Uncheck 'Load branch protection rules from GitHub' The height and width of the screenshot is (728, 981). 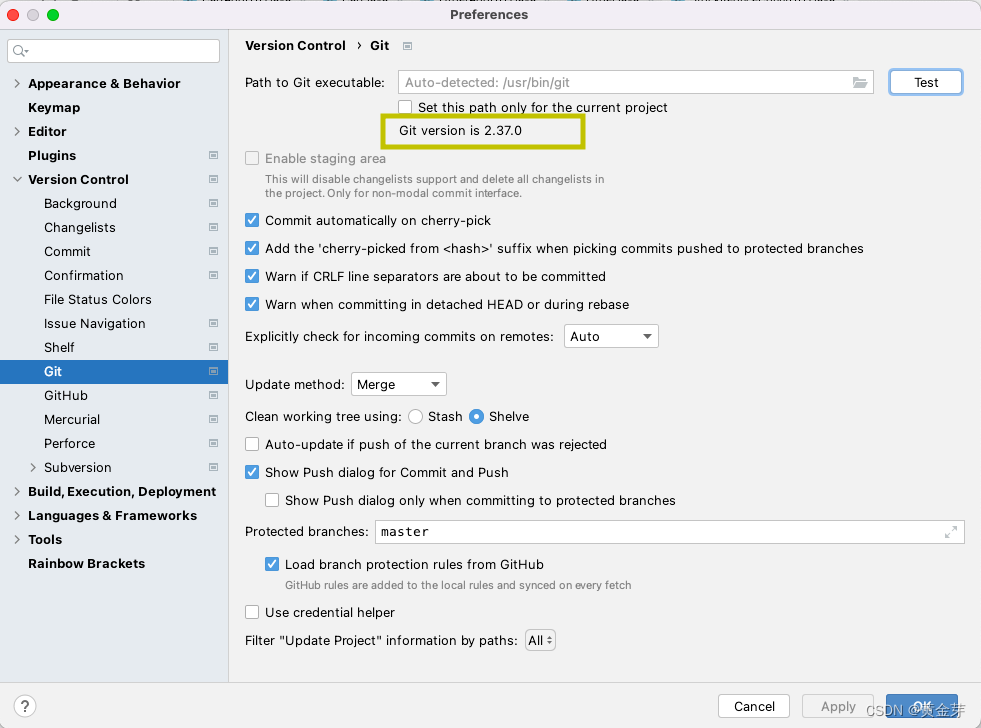[272, 564]
